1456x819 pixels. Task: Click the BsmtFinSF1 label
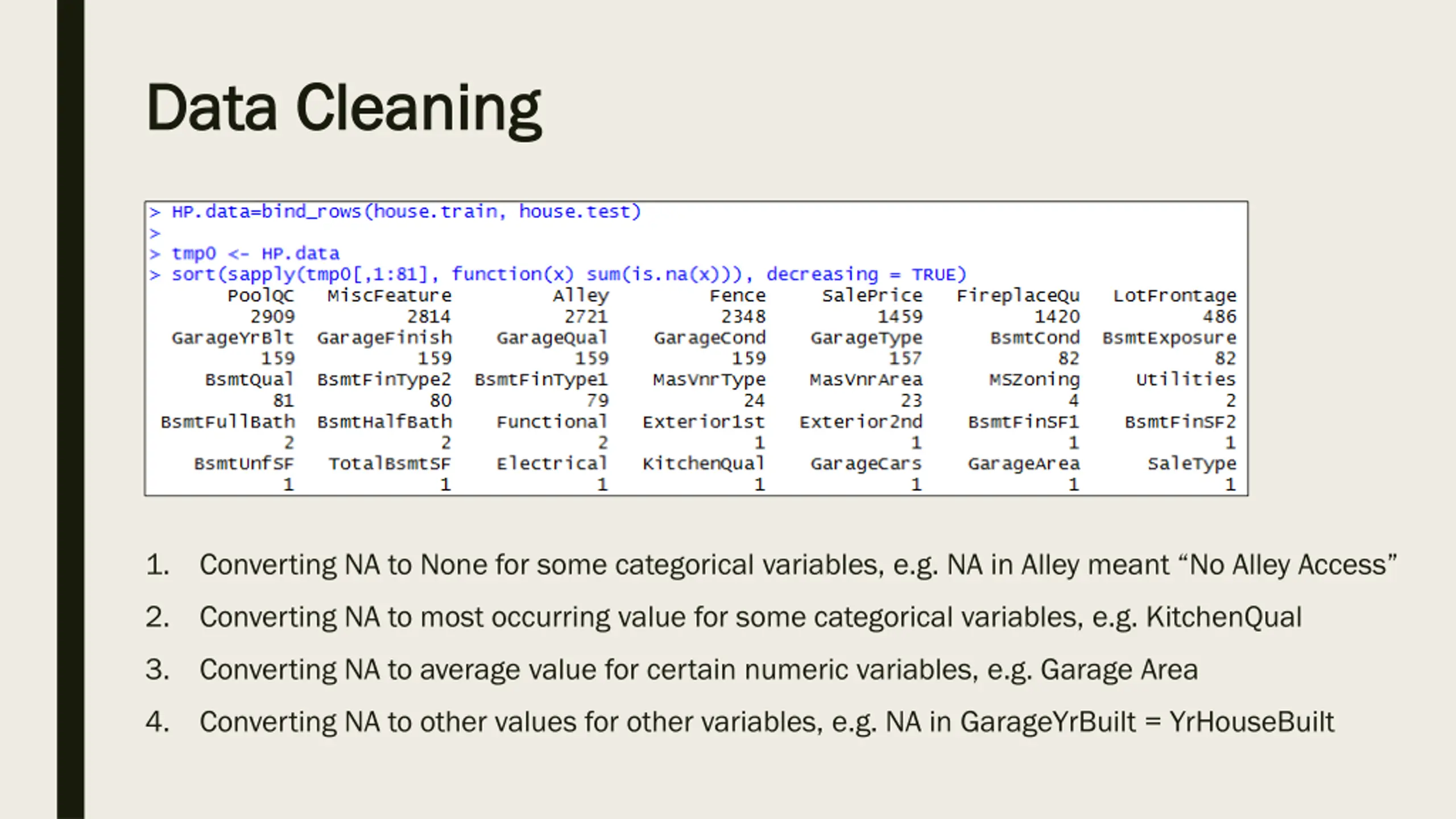[x=1024, y=422]
